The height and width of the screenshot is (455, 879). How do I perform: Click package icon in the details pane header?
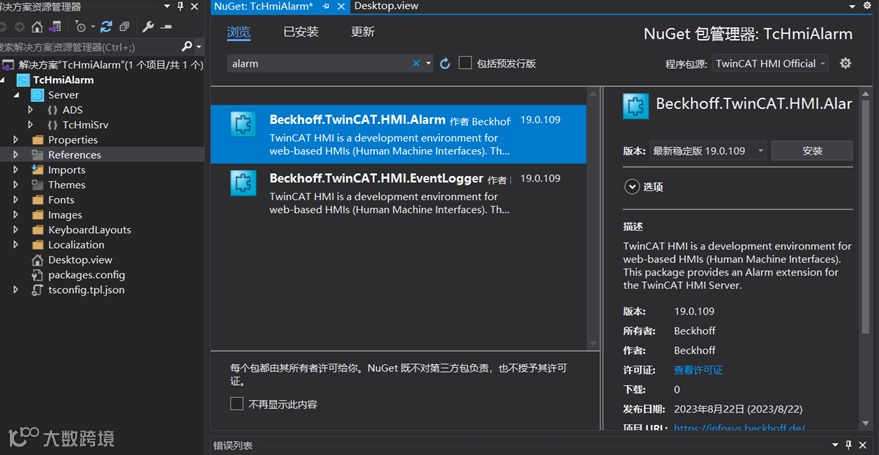(x=636, y=106)
